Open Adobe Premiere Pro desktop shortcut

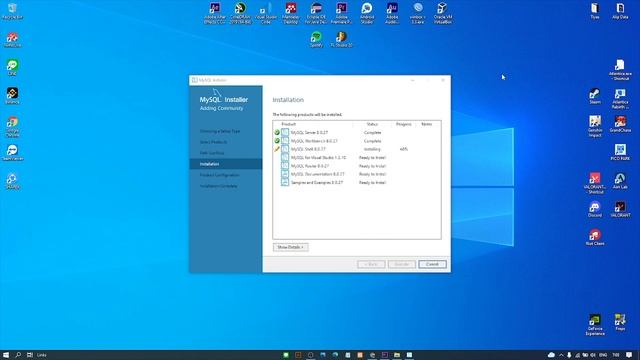click(x=342, y=13)
